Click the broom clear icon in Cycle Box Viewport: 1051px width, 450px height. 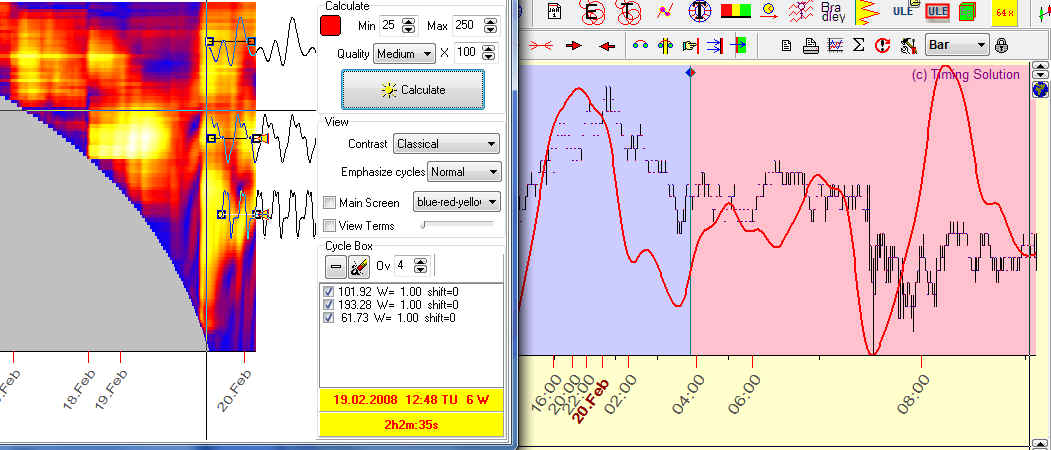[x=359, y=266]
